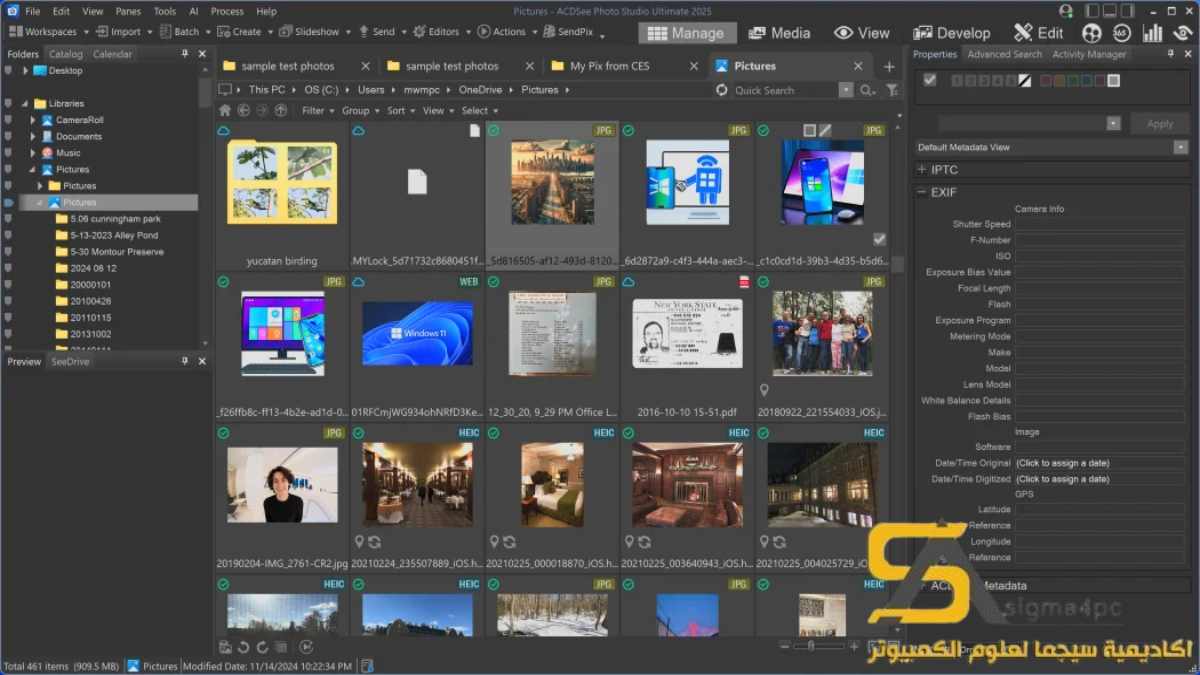The image size is (1200, 675).
Task: Open the File menu
Action: pyautogui.click(x=33, y=11)
